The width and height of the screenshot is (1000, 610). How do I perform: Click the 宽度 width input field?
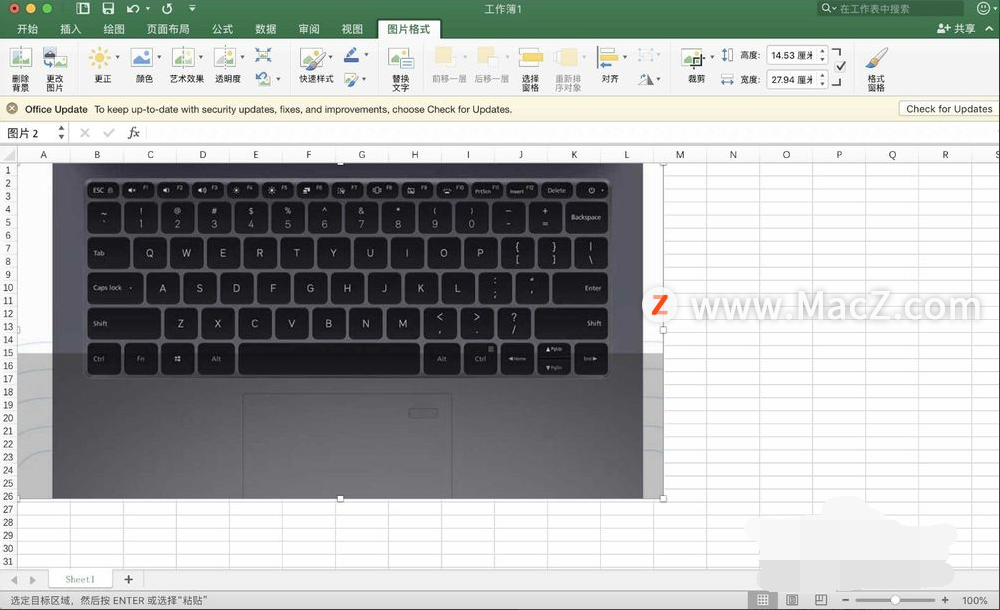tap(791, 80)
